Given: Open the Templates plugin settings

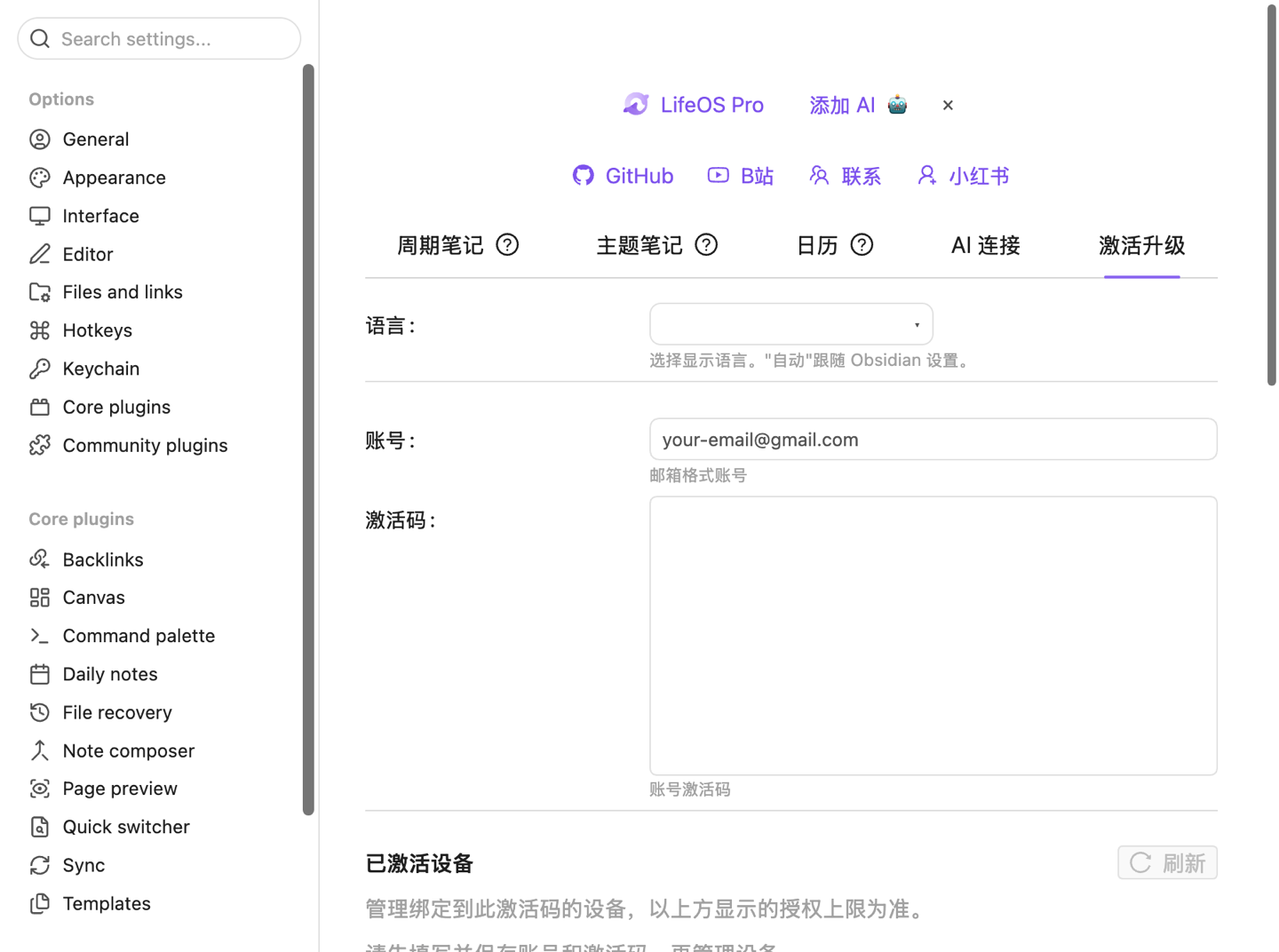Looking at the screenshot, I should click(x=107, y=903).
